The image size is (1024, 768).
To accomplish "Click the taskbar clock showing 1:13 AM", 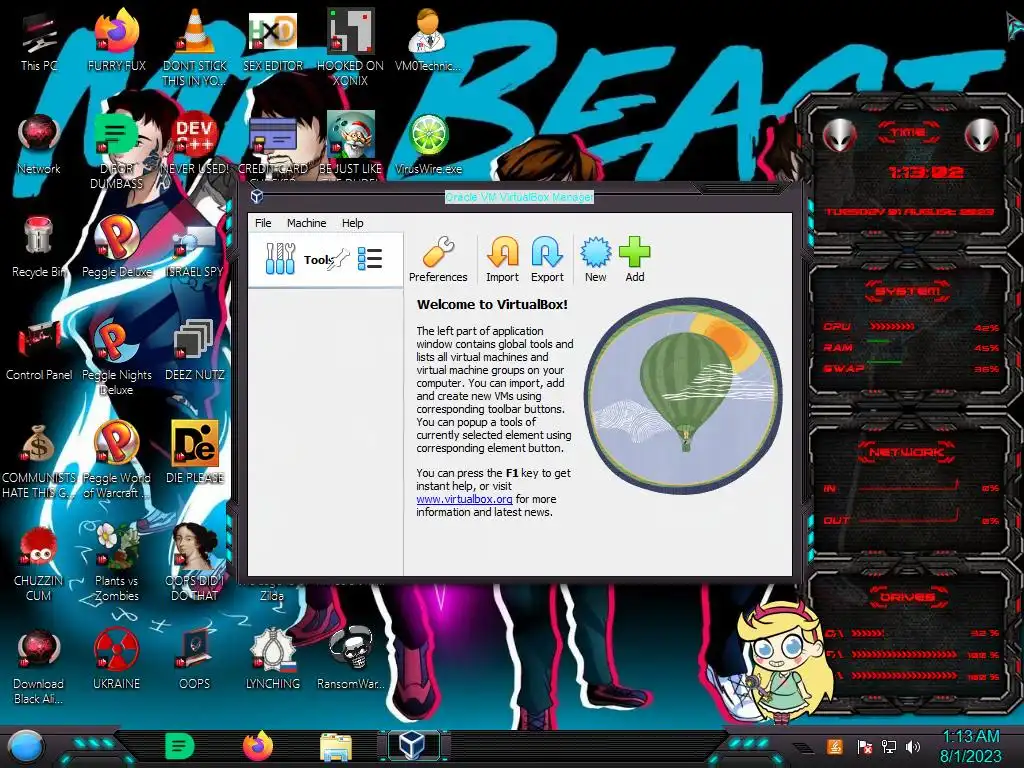I will point(971,746).
